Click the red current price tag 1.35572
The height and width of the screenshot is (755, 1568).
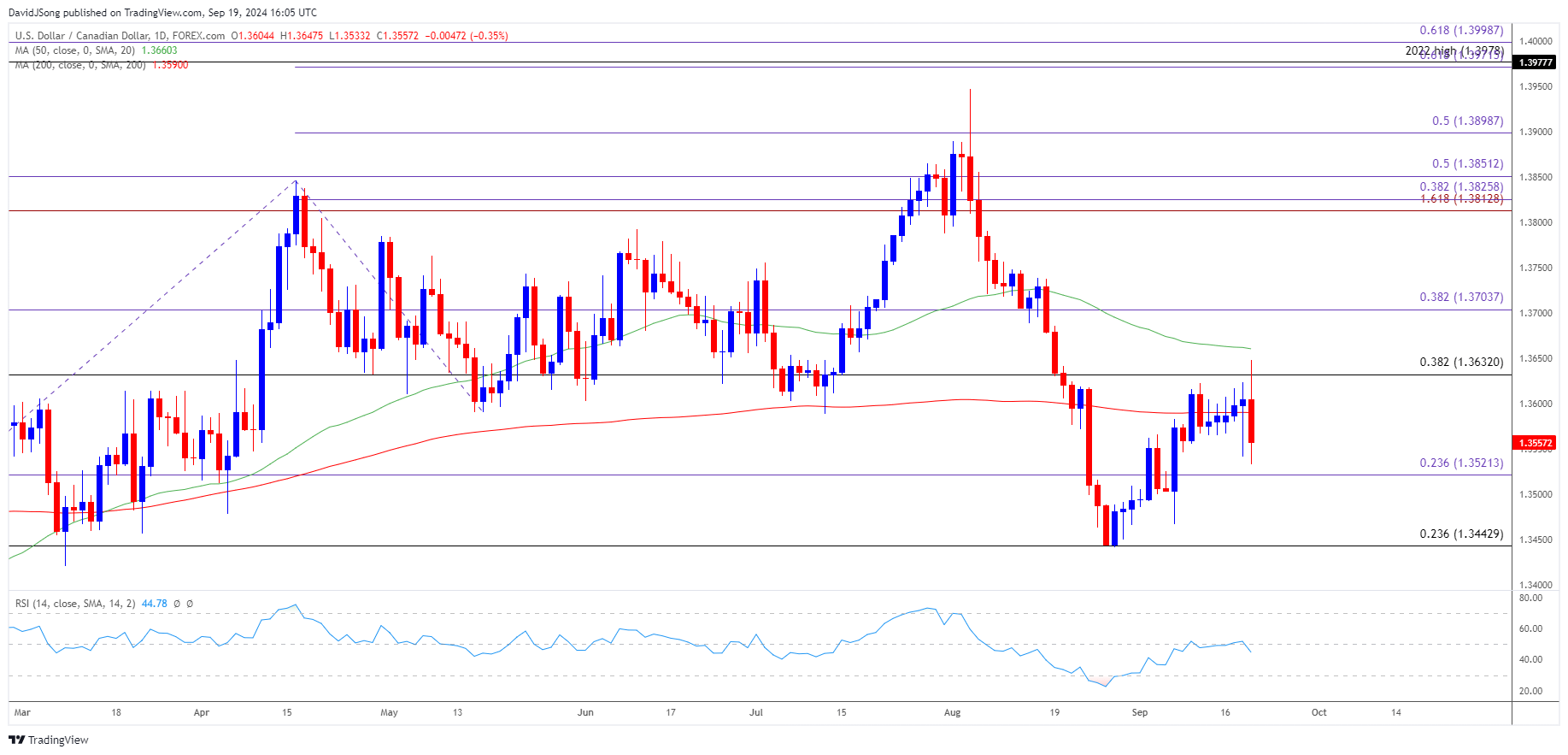[1536, 443]
